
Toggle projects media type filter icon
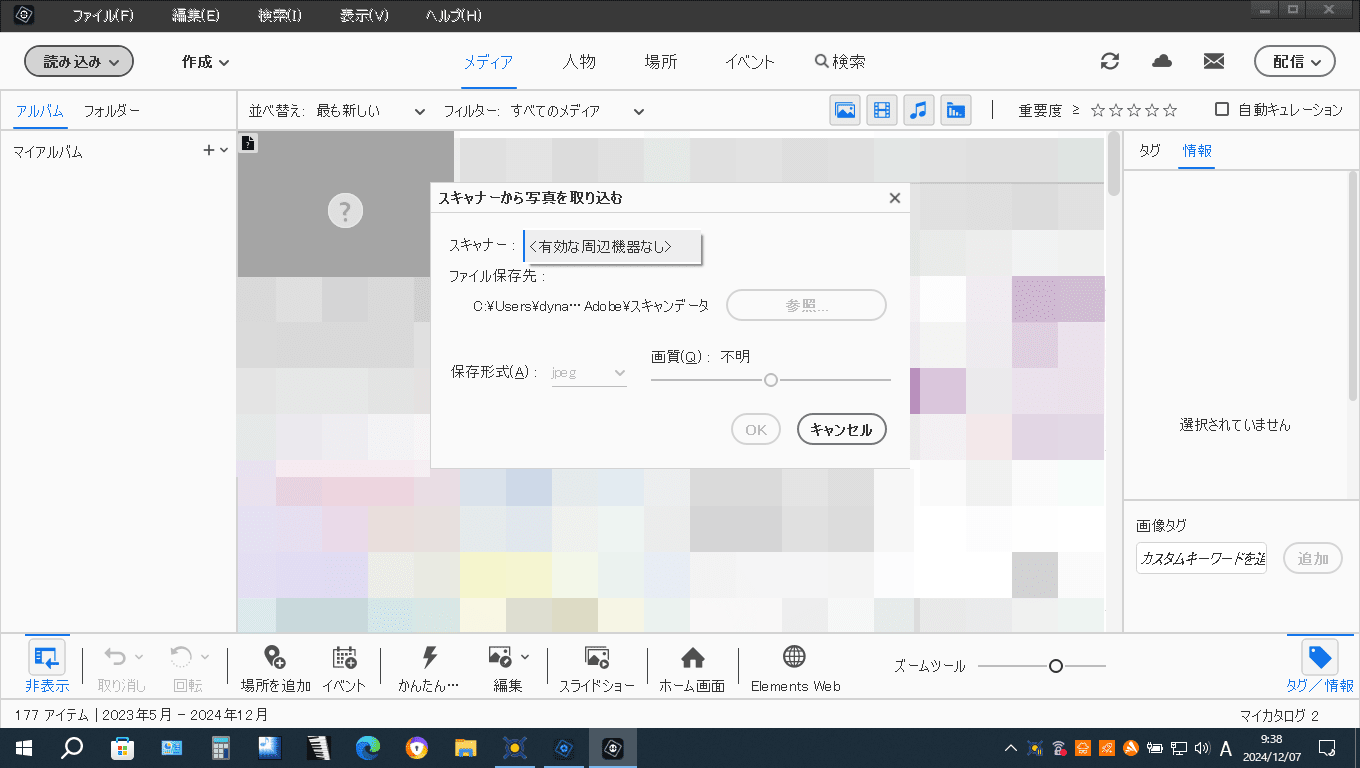pyautogui.click(x=956, y=110)
